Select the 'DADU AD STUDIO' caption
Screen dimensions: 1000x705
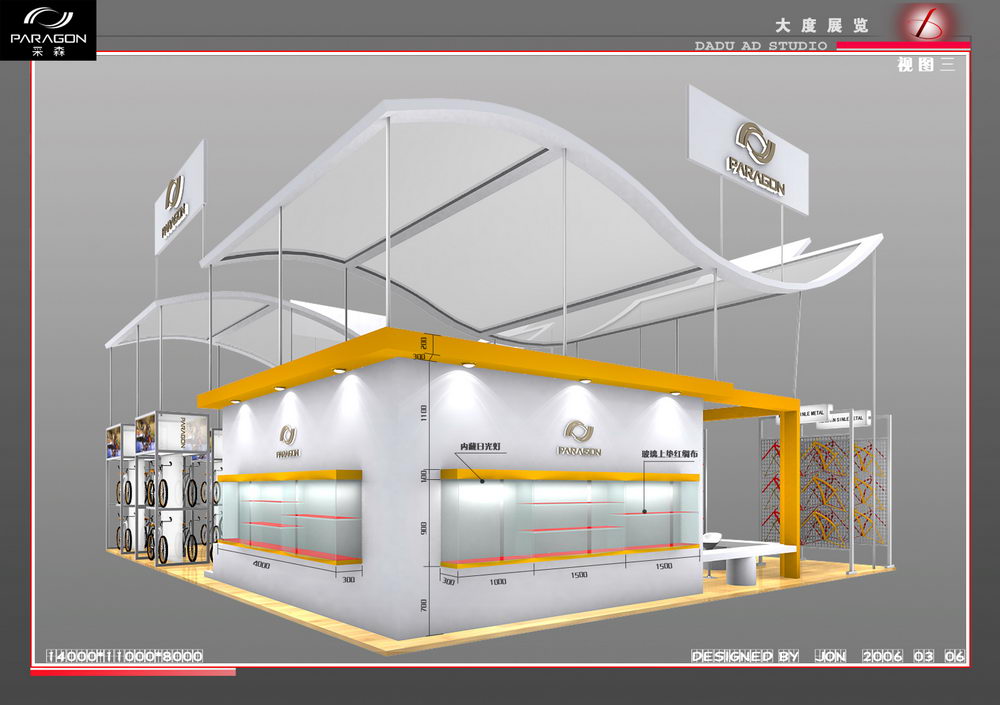click(x=761, y=46)
